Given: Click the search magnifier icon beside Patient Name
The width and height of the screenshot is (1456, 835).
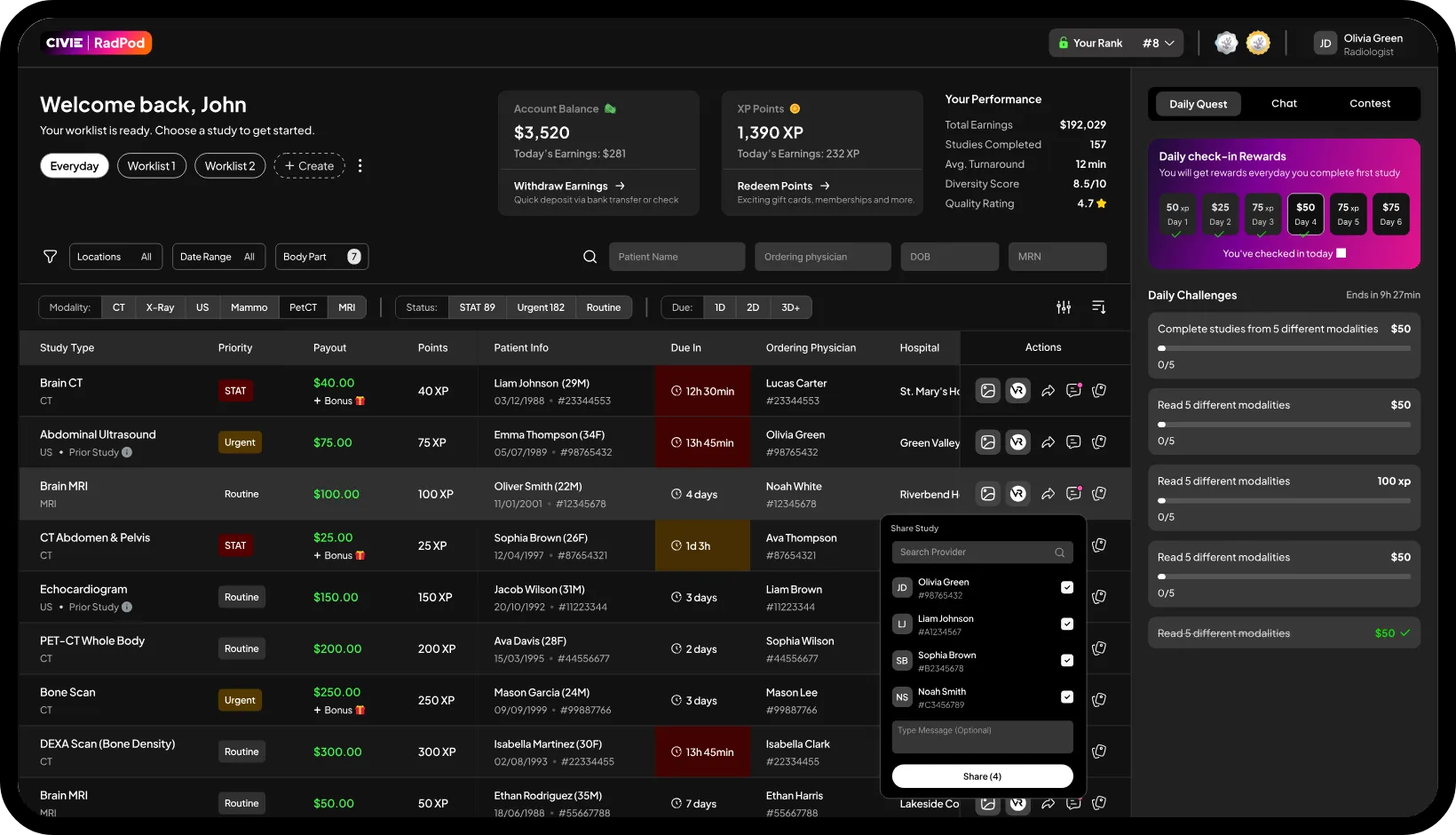Looking at the screenshot, I should [x=590, y=257].
